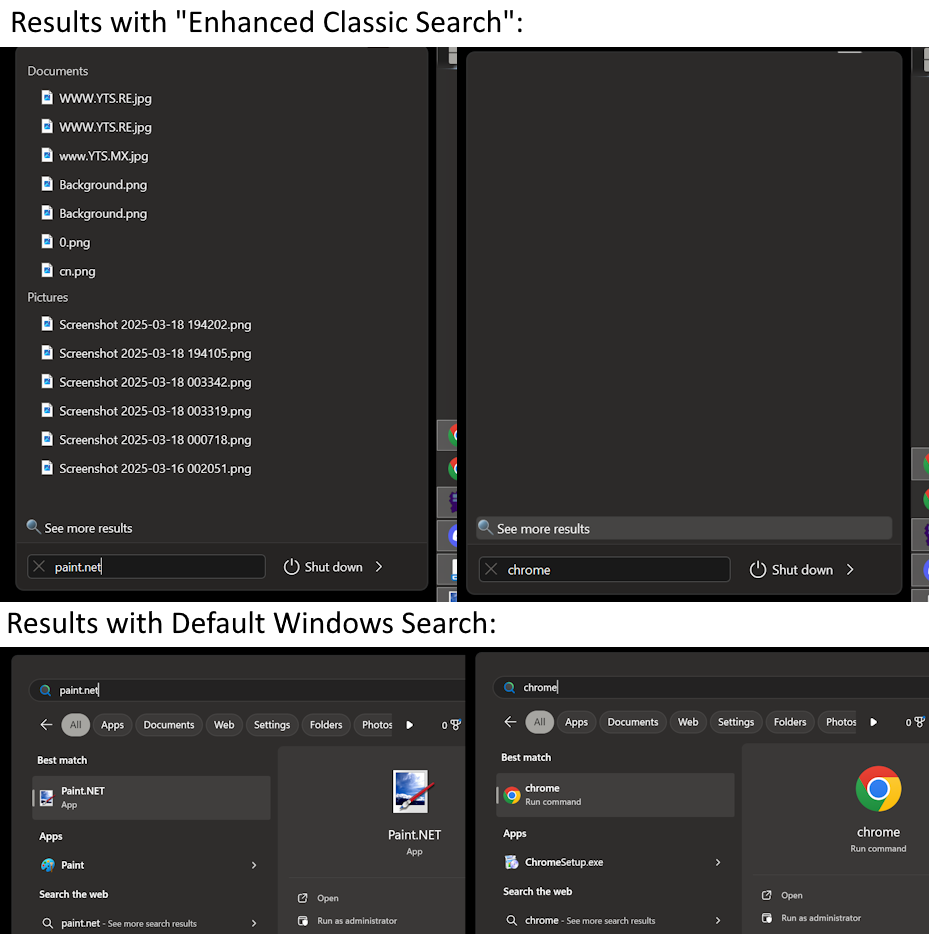
Task: Click the power icon beside the left Shut down
Action: click(291, 566)
